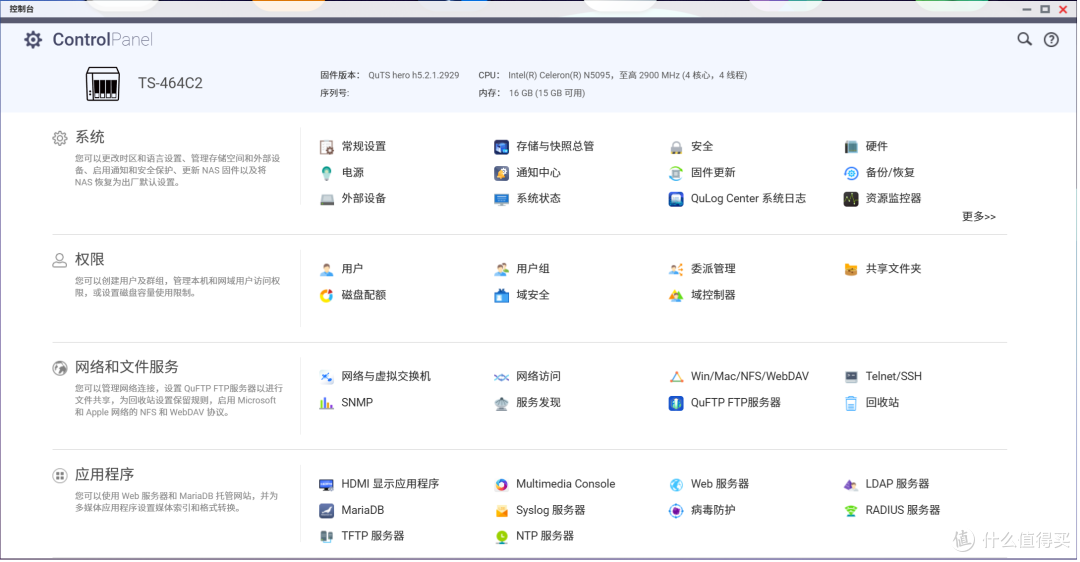Open 磁盘配额 disk quota icon
This screenshot has width=1080, height=562.
coord(326,295)
